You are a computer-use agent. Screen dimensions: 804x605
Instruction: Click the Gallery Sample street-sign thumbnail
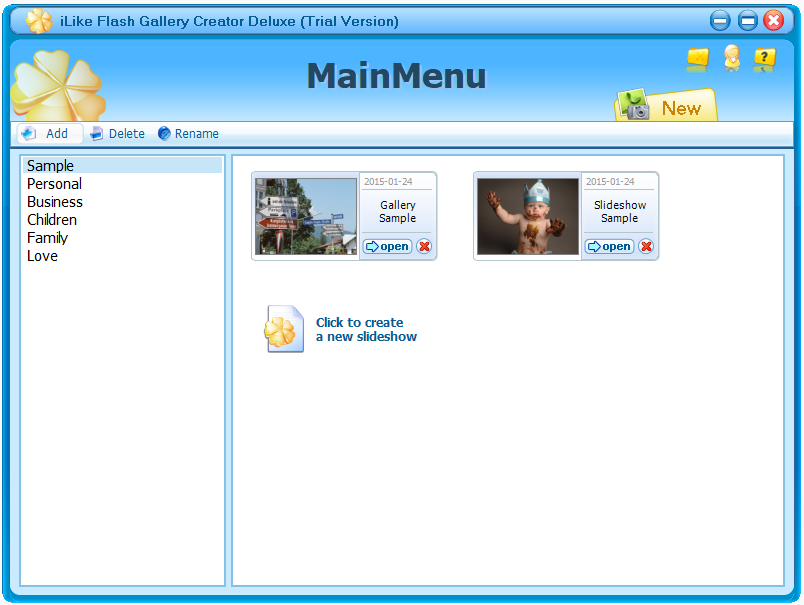[x=305, y=216]
